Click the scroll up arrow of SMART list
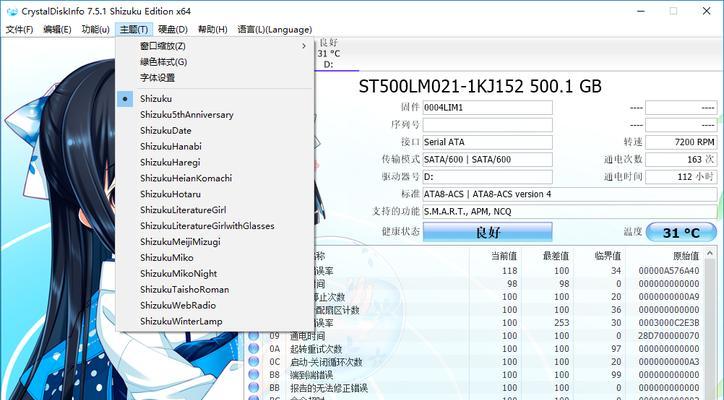Viewport: 724px width, 400px height. [x=711, y=254]
